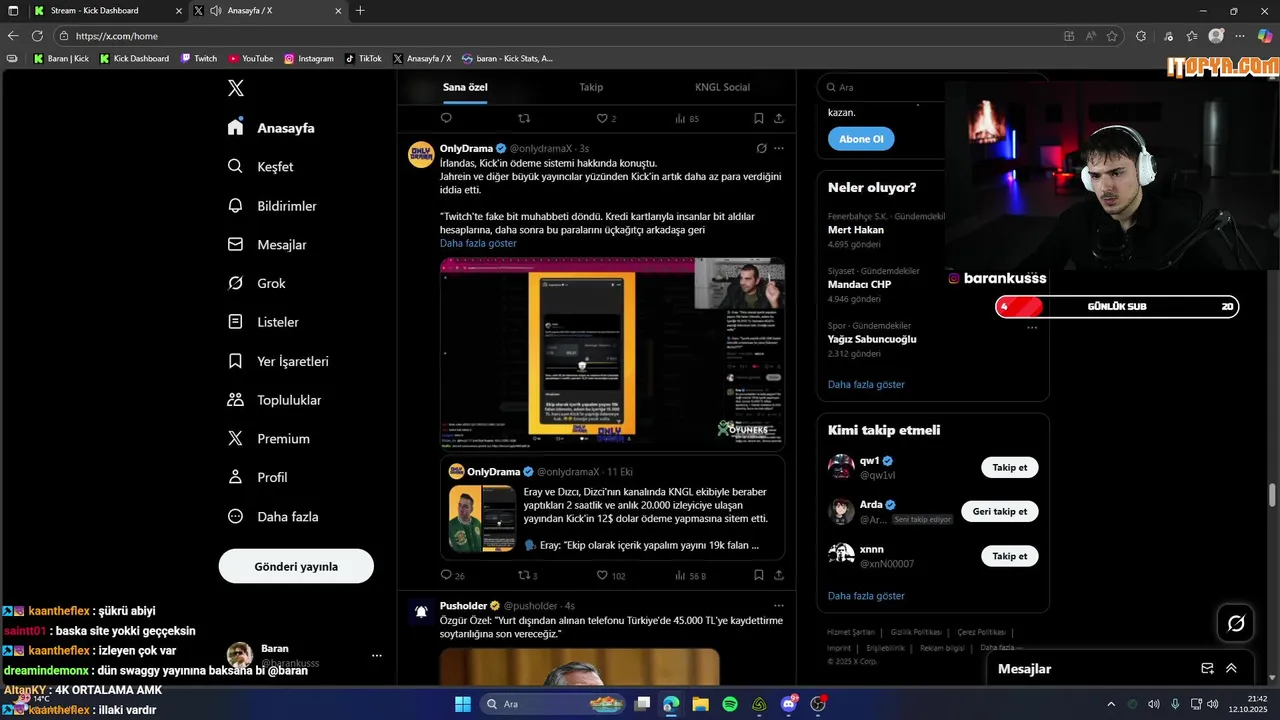Click the browser back arrow
Image resolution: width=1280 pixels, height=720 pixels.
pyautogui.click(x=13, y=36)
